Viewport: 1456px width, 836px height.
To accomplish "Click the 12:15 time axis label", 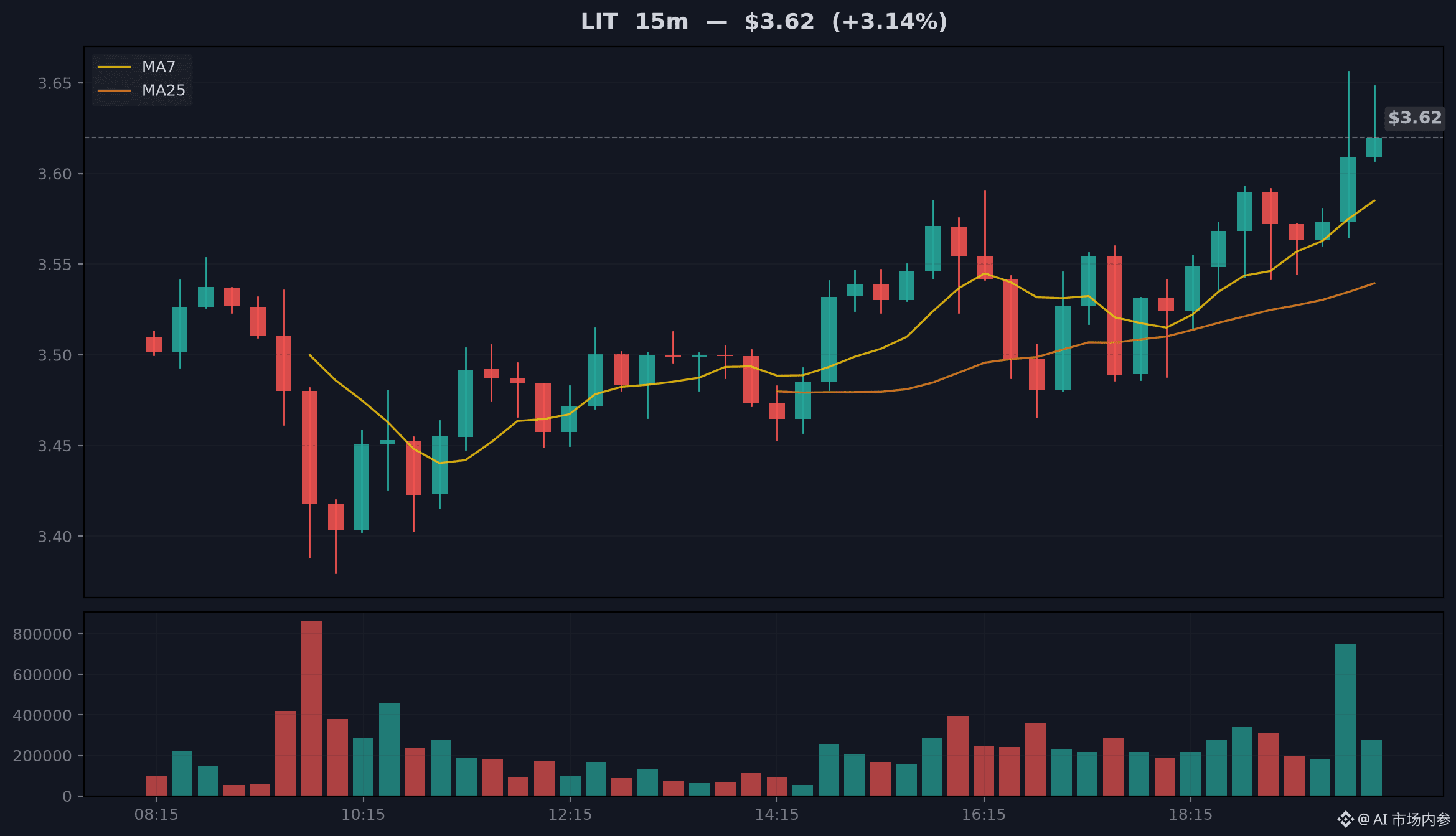I will 570,814.
